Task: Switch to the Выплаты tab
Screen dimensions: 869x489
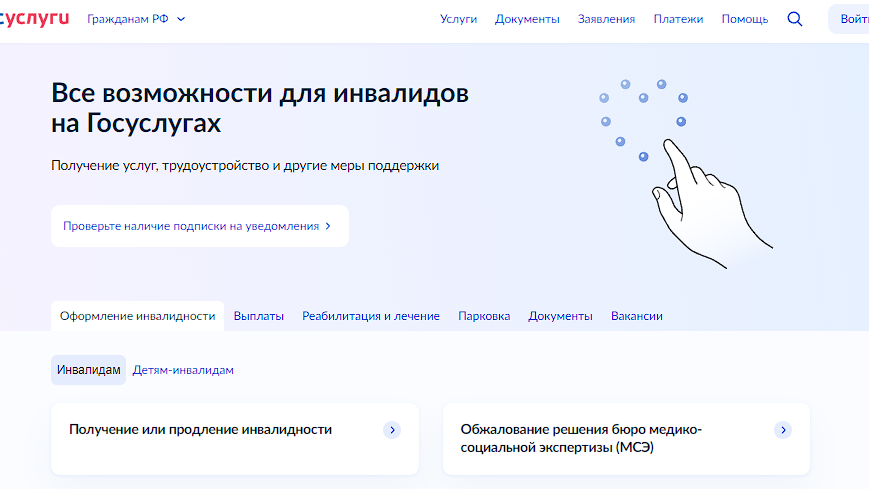Action: click(259, 316)
